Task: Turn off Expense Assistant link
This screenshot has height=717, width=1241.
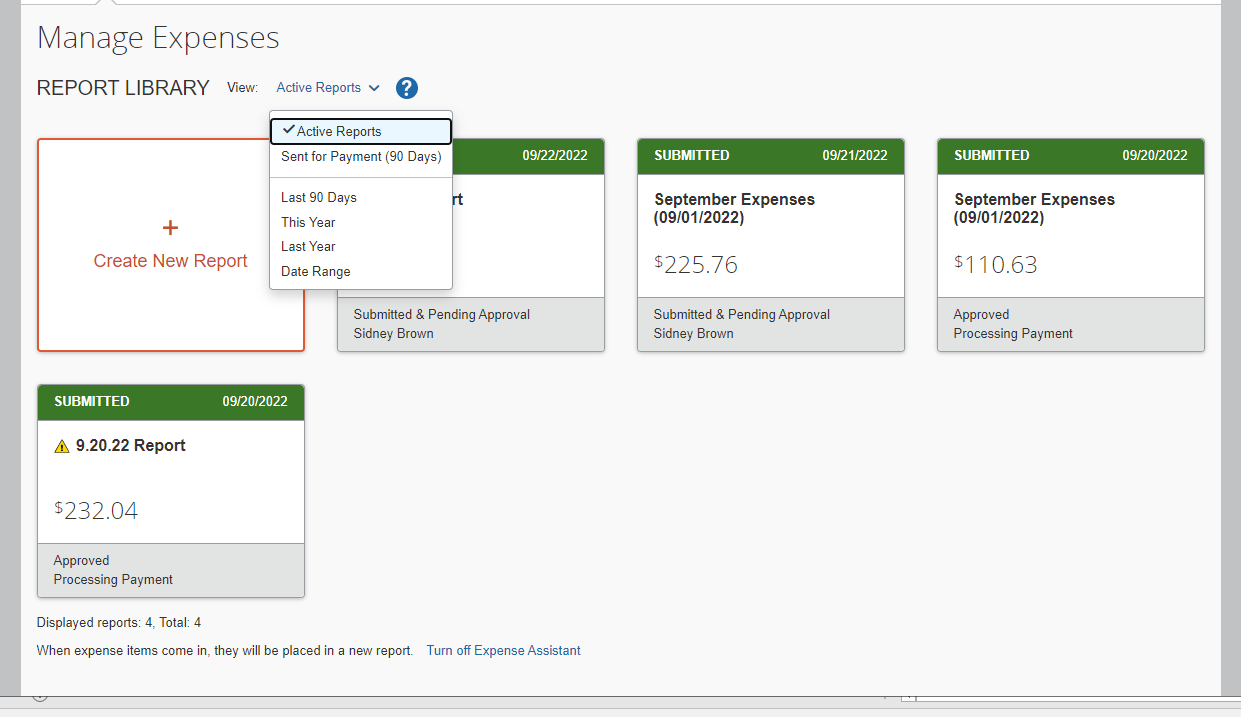Action: 503,650
